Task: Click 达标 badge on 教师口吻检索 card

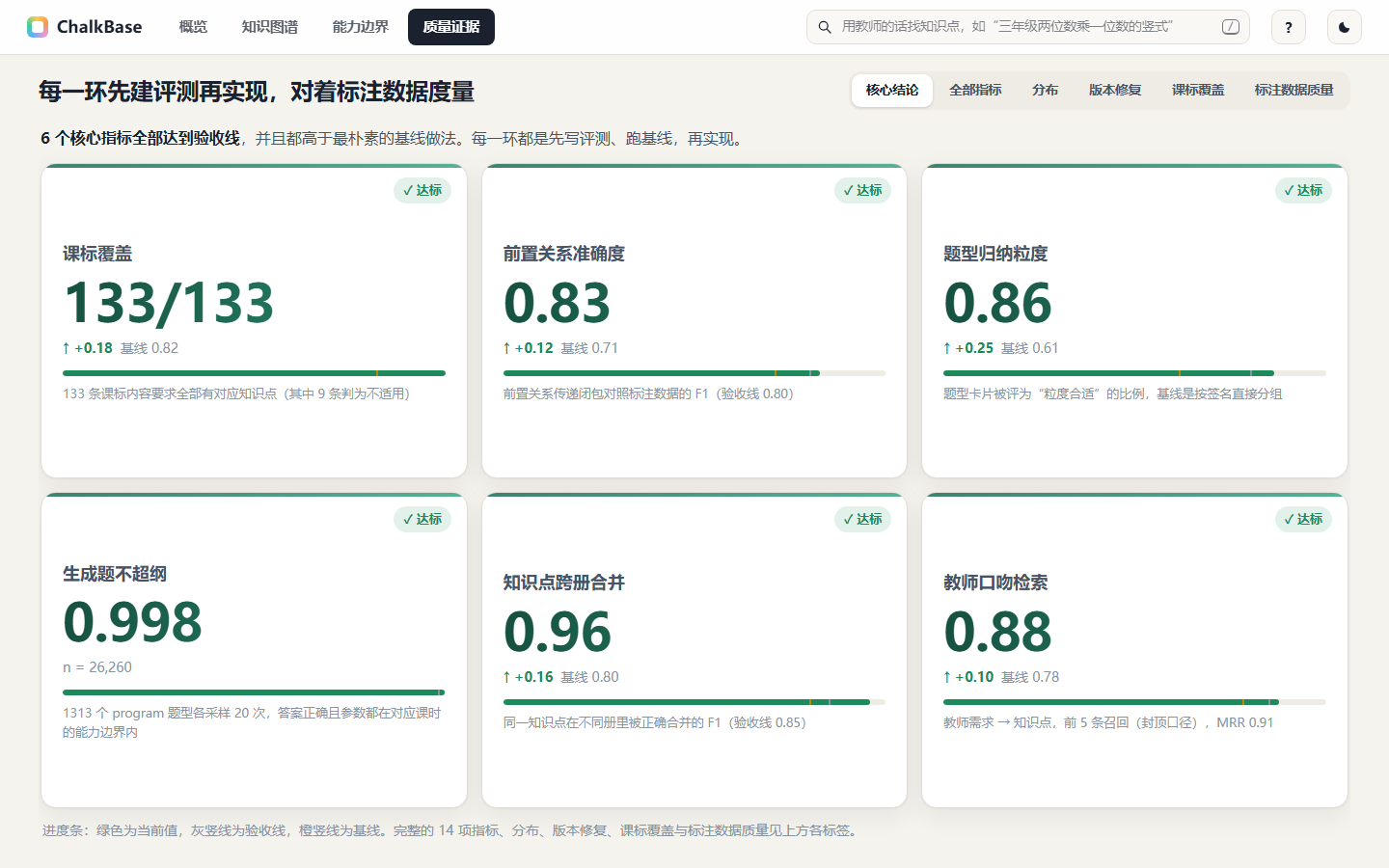Action: coord(1303,519)
